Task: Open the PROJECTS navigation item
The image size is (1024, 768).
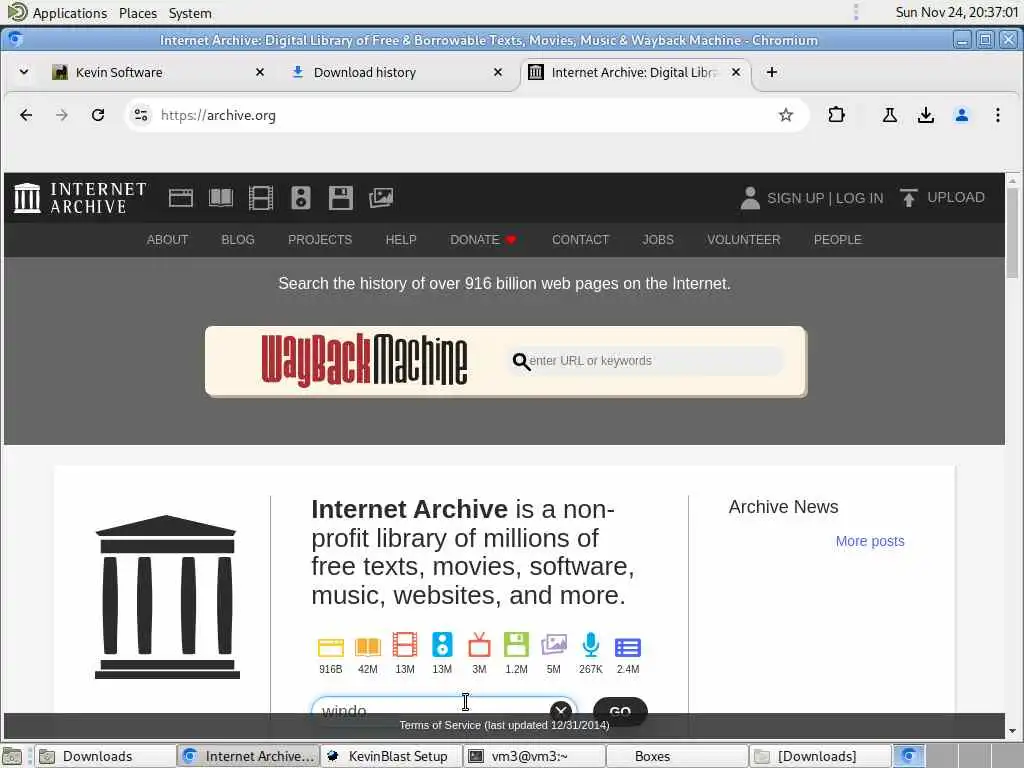Action: pos(320,240)
